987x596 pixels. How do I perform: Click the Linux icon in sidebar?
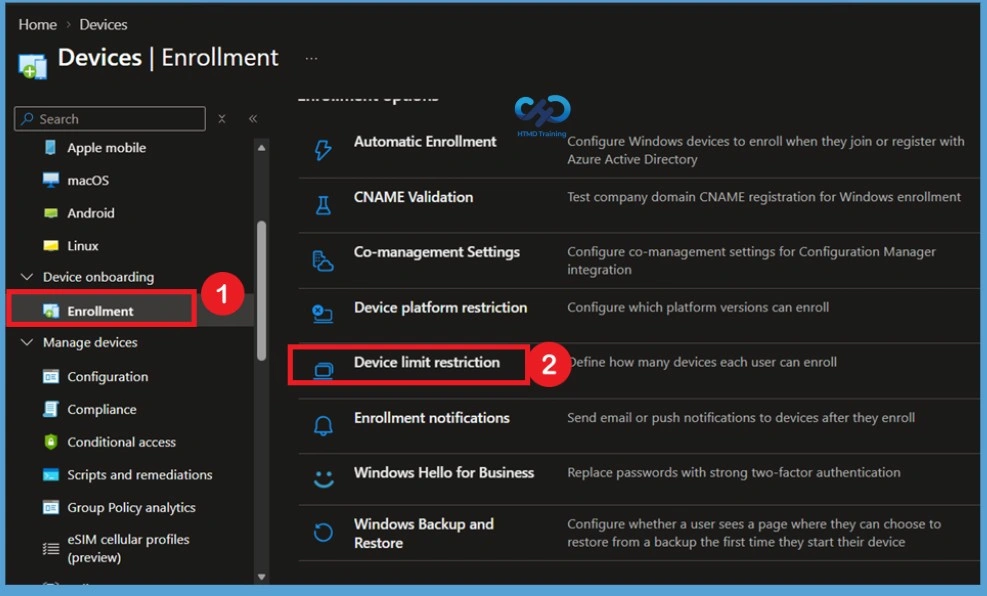click(x=50, y=245)
